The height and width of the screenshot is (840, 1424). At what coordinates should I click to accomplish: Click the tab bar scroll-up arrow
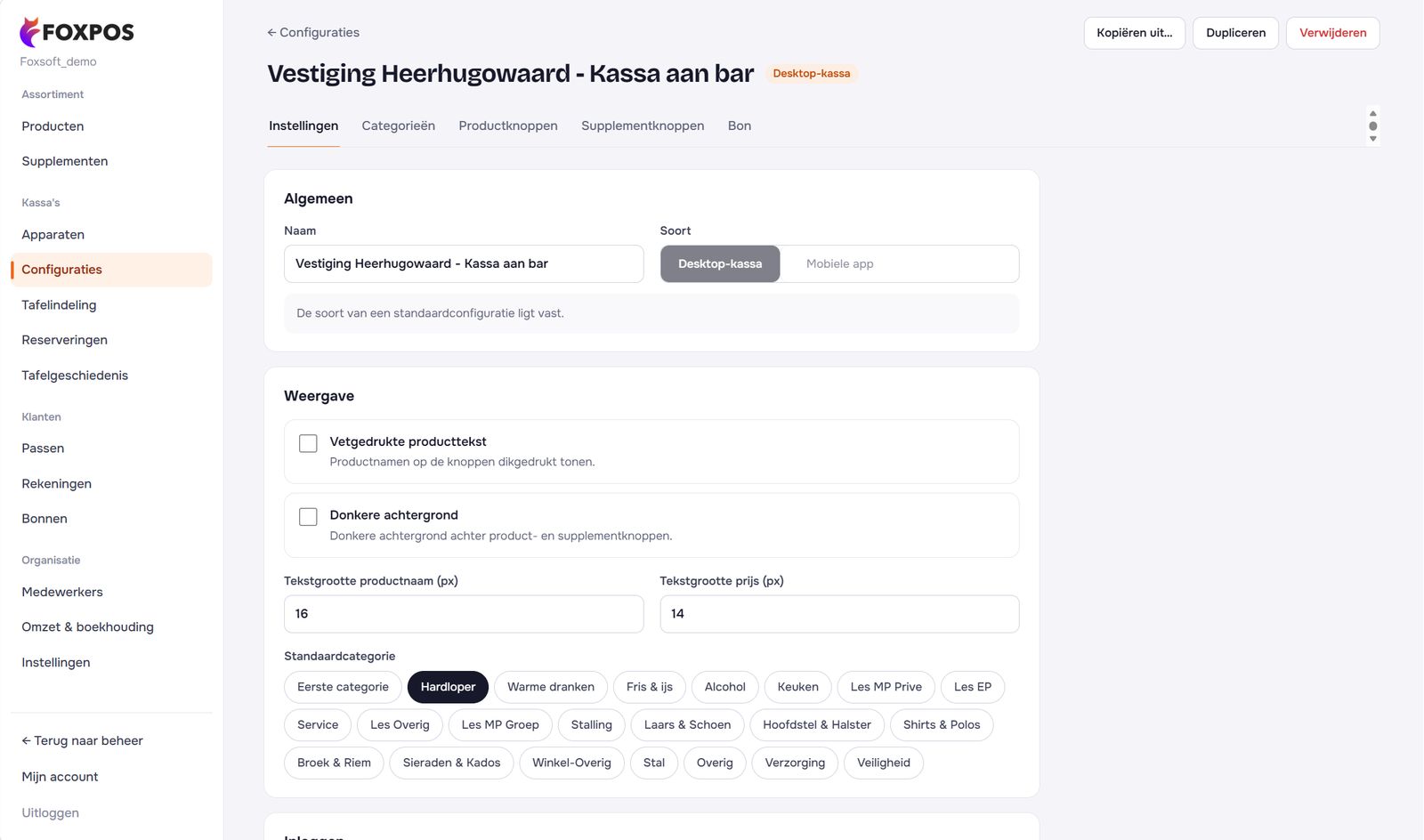tap(1372, 113)
